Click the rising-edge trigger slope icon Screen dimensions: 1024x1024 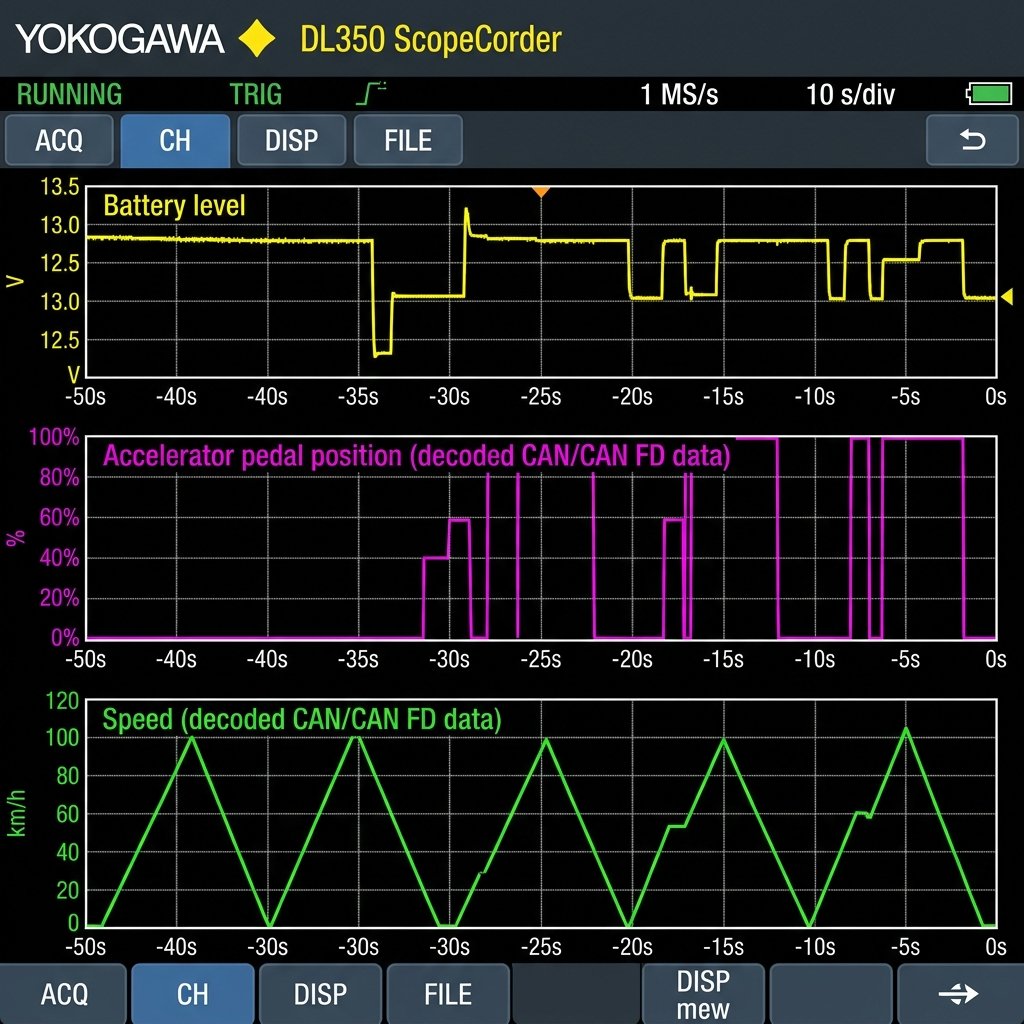[x=372, y=93]
